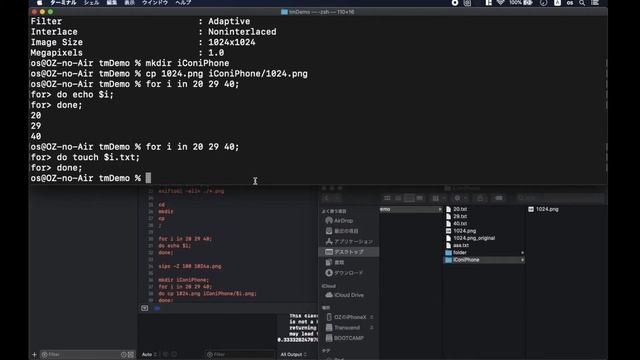Expand the folder item chevron
640x360 pixels.
(x=522, y=253)
